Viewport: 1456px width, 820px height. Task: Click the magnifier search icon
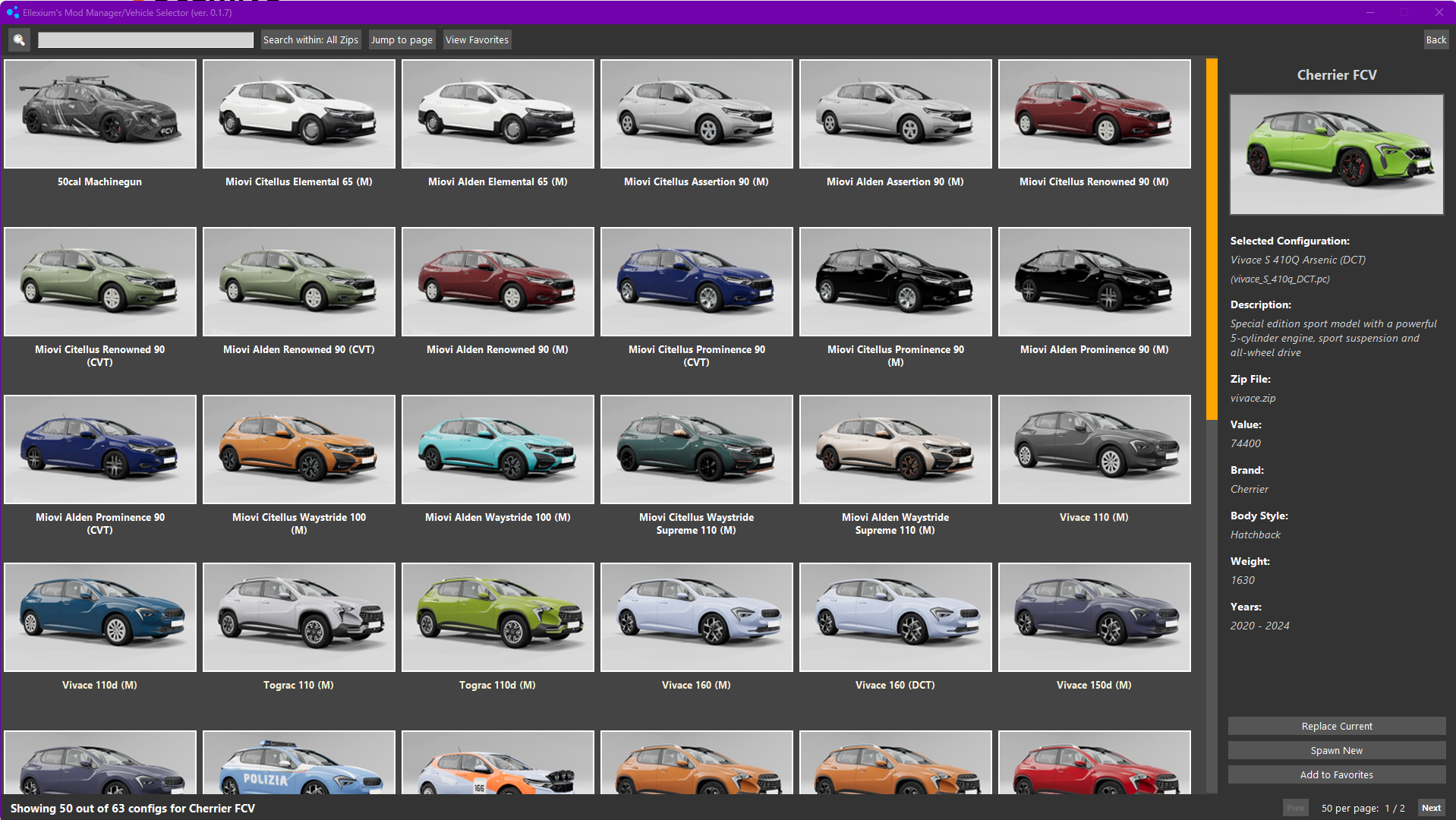(x=19, y=40)
